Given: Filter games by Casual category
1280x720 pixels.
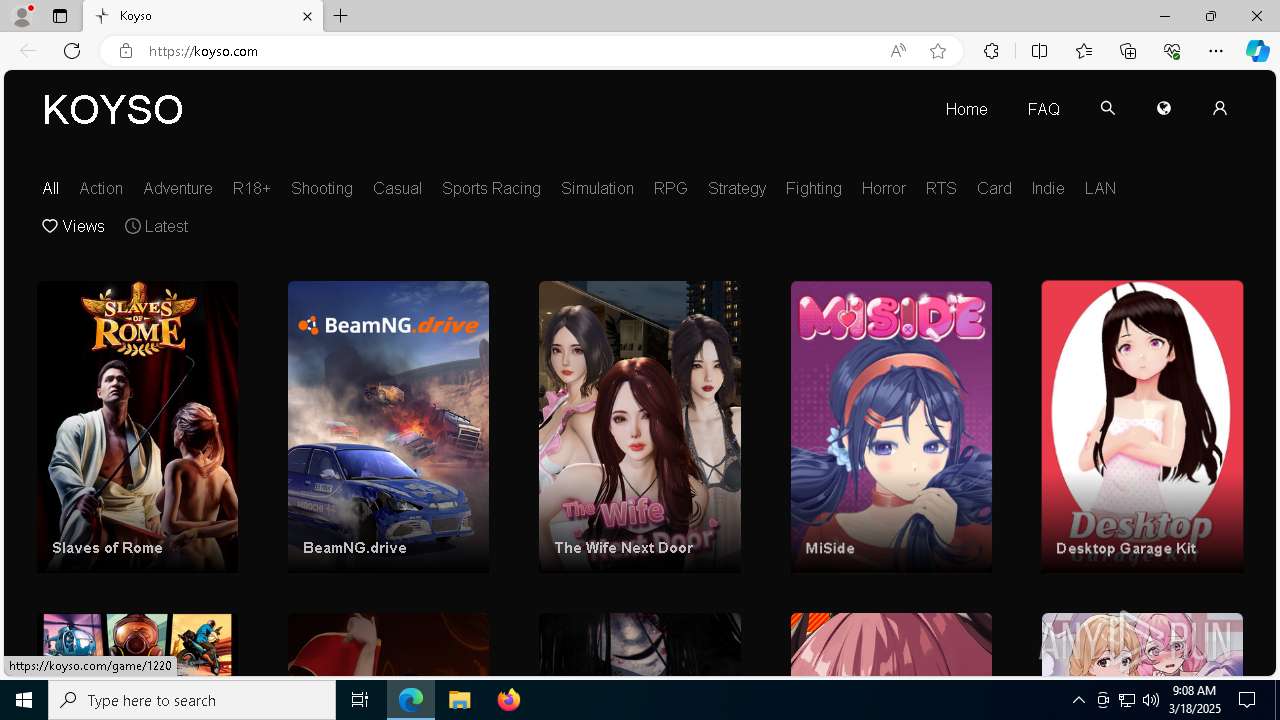Looking at the screenshot, I should click(397, 188).
